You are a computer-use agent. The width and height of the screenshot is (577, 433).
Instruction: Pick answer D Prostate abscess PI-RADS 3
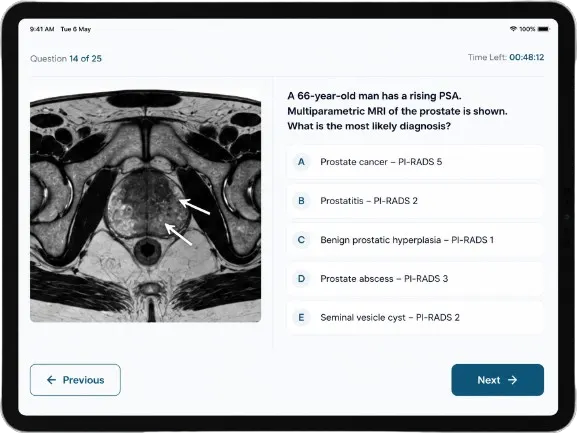(415, 279)
